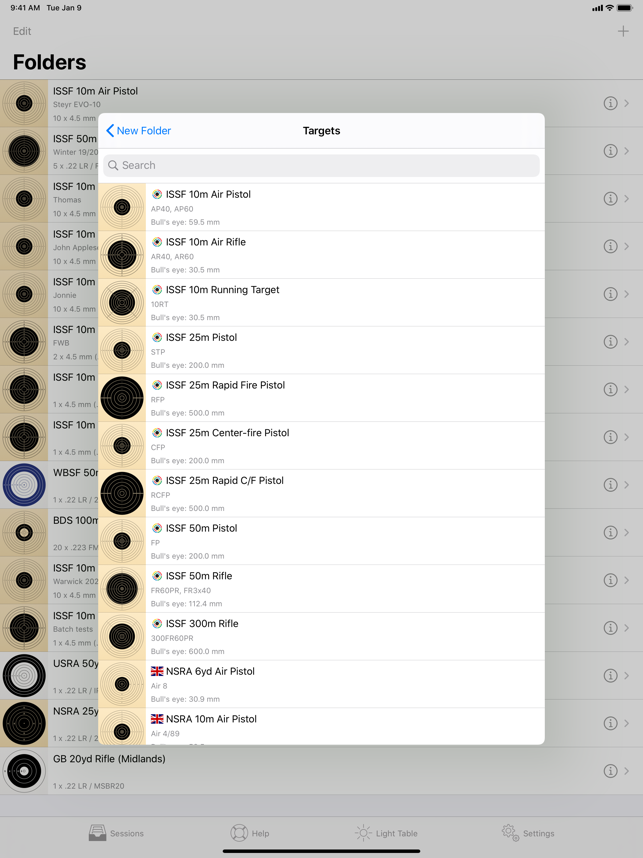
Task: Click battery icon in status bar
Action: click(x=625, y=8)
